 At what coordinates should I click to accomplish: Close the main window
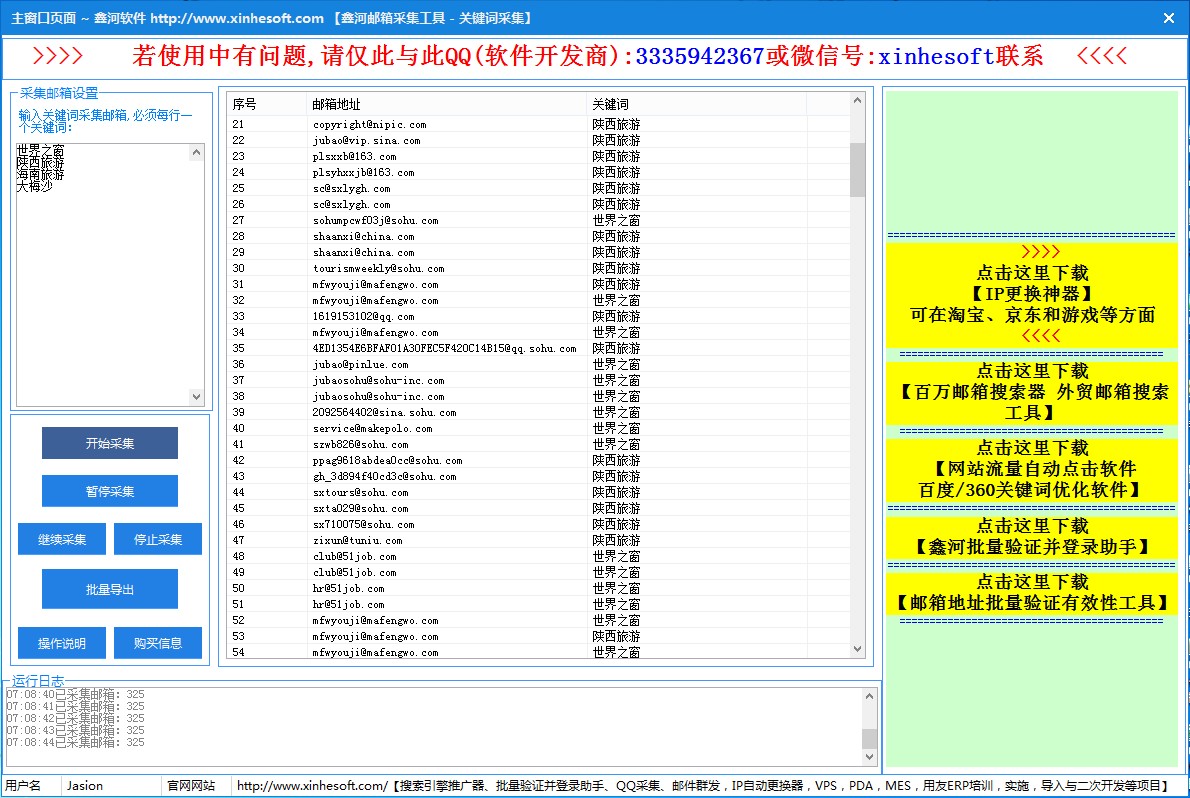[x=1169, y=17]
